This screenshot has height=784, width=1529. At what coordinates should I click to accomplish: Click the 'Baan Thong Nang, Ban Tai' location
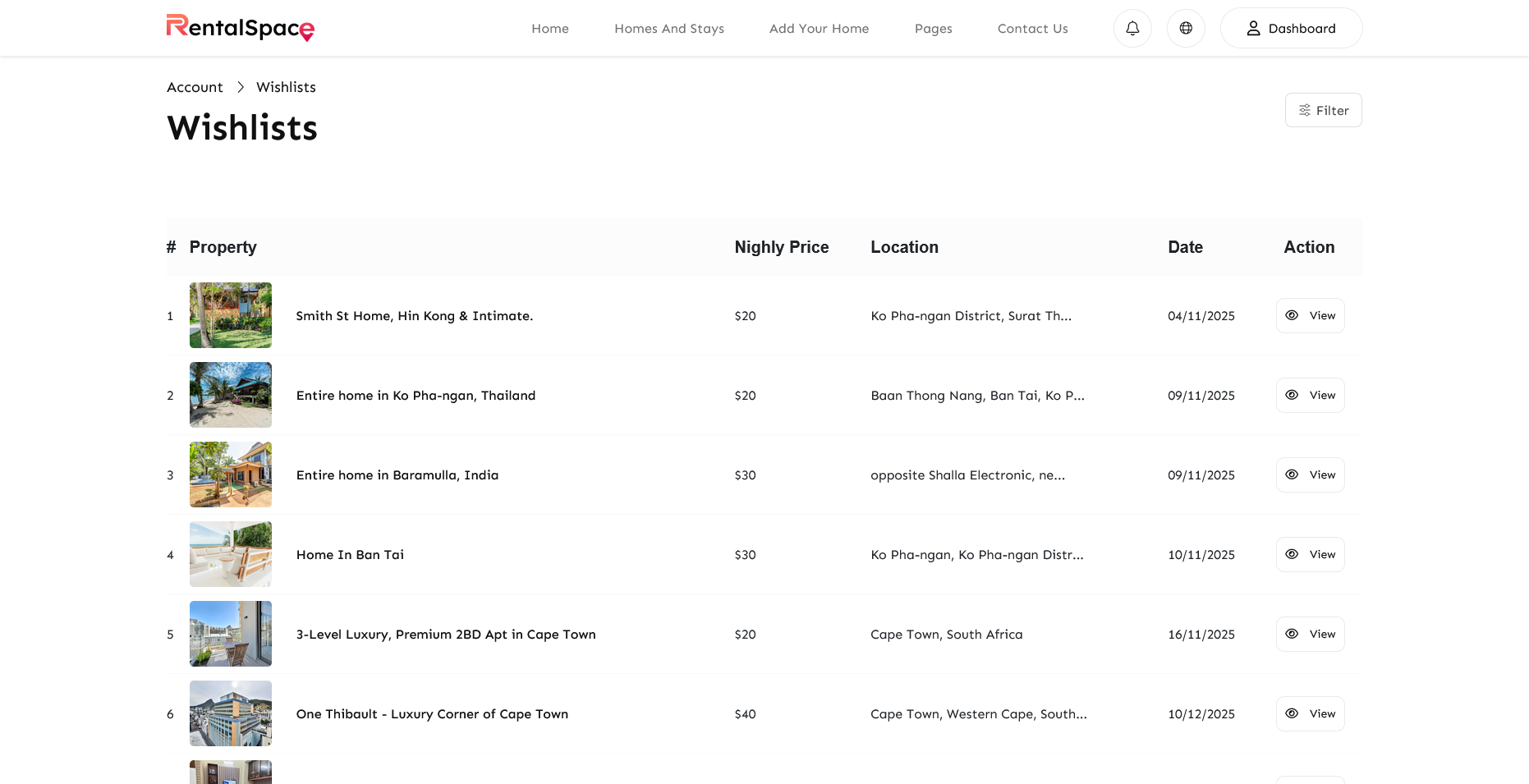tap(977, 396)
